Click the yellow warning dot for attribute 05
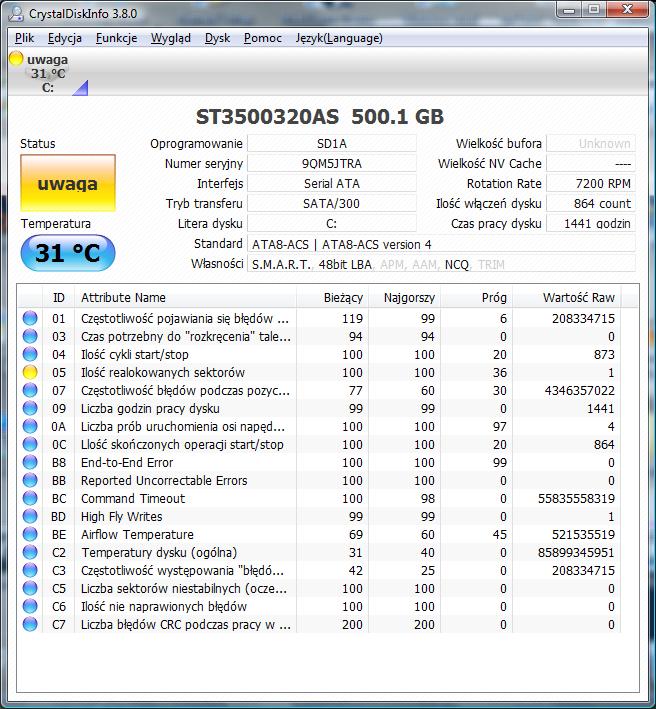Image resolution: width=656 pixels, height=709 pixels. [30, 373]
